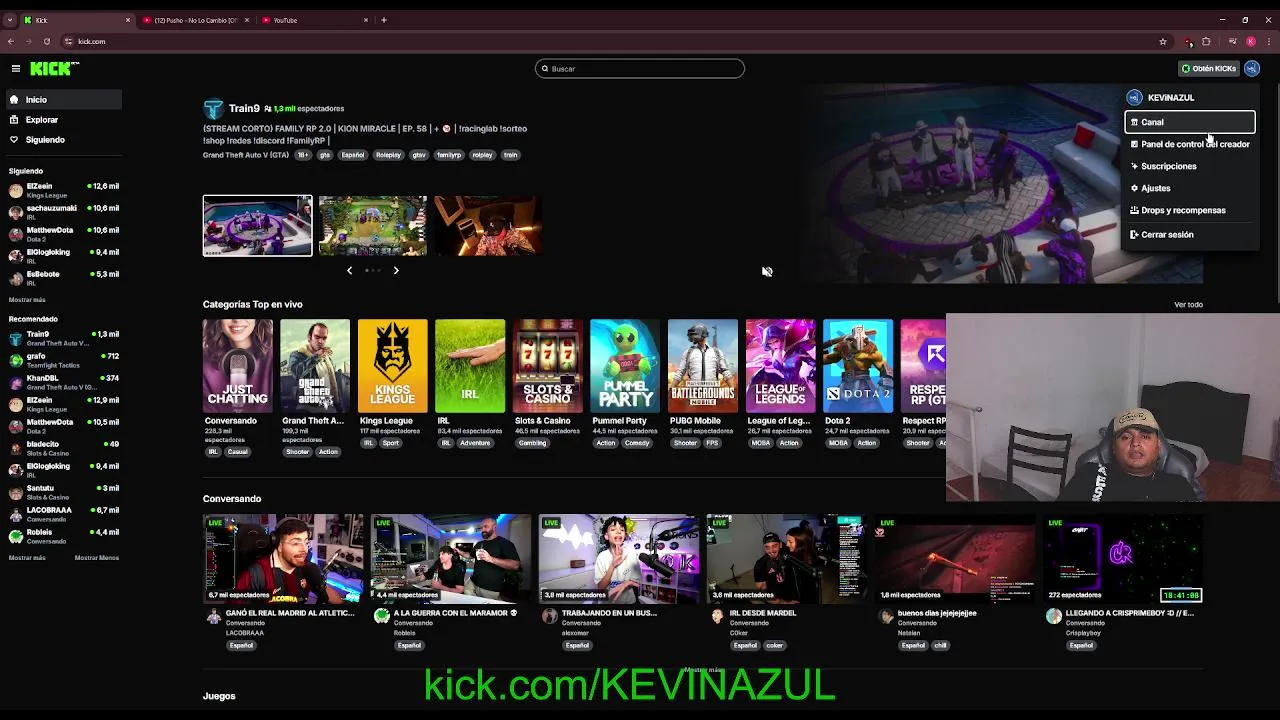Select the second featured stream thumbnail
1280x720 pixels.
click(372, 225)
